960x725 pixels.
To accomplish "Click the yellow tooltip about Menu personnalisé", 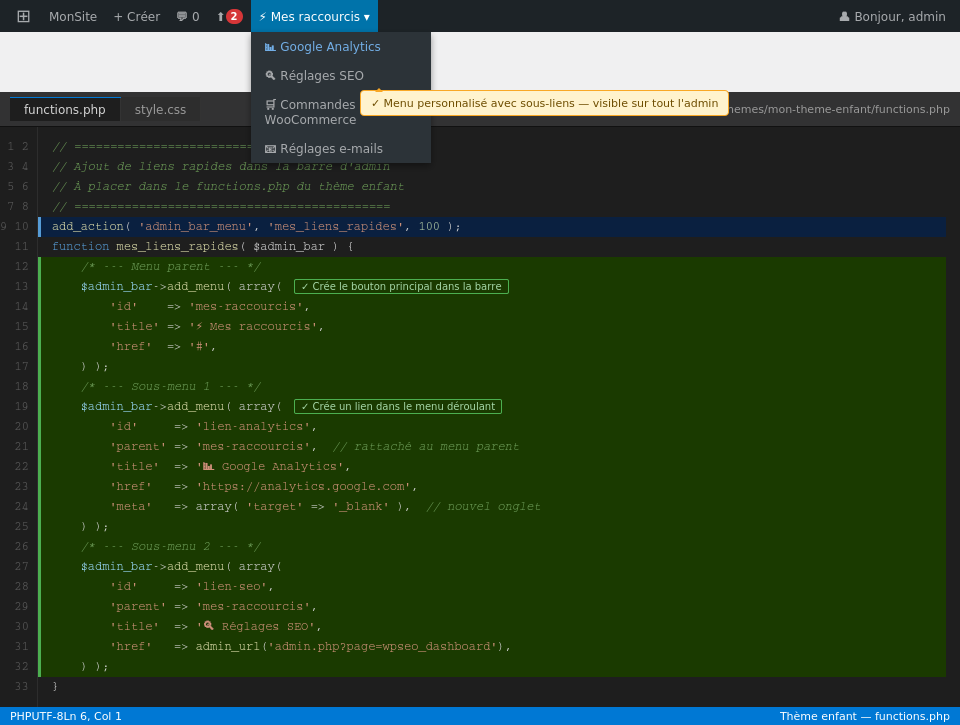I will [x=544, y=103].
